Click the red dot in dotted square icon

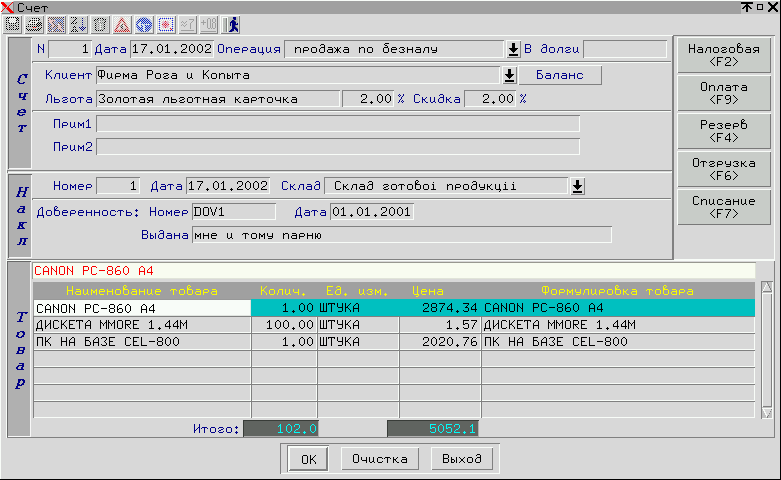point(166,23)
